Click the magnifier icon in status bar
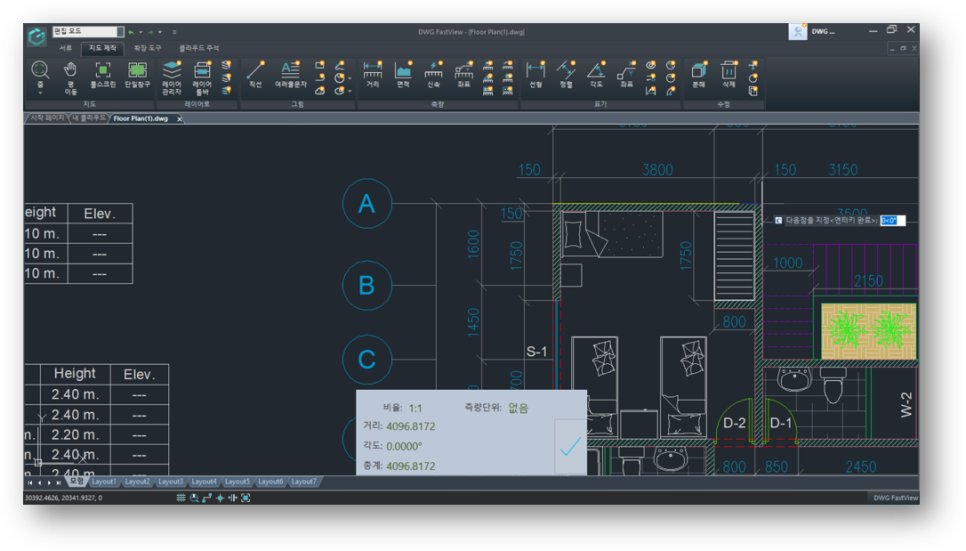The image size is (966, 551). [194, 497]
